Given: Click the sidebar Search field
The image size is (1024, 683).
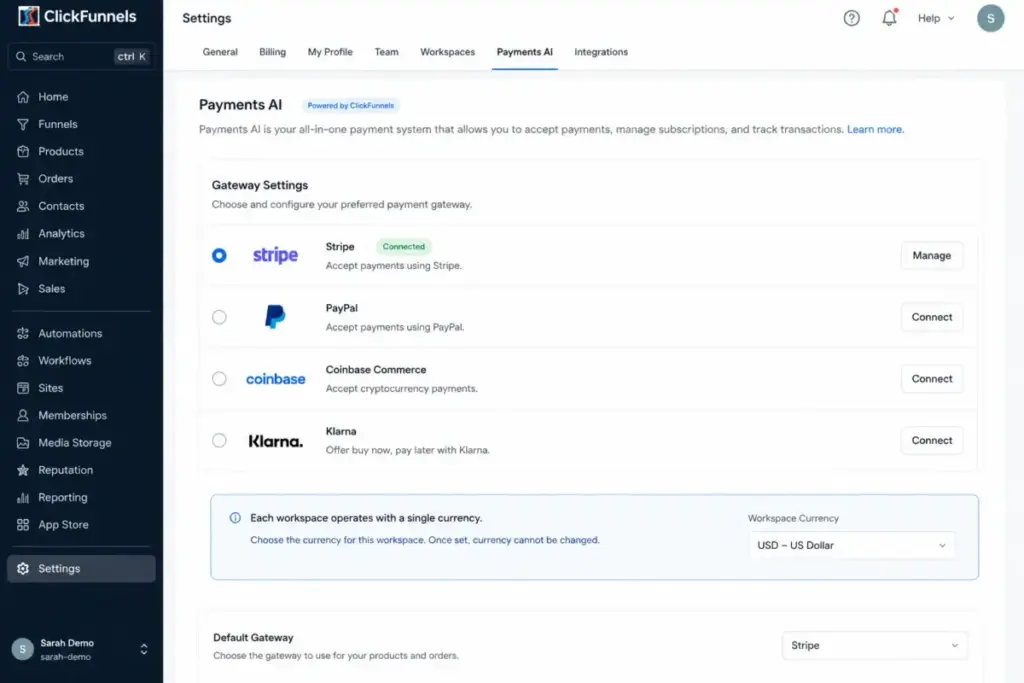Looking at the screenshot, I should pyautogui.click(x=81, y=57).
